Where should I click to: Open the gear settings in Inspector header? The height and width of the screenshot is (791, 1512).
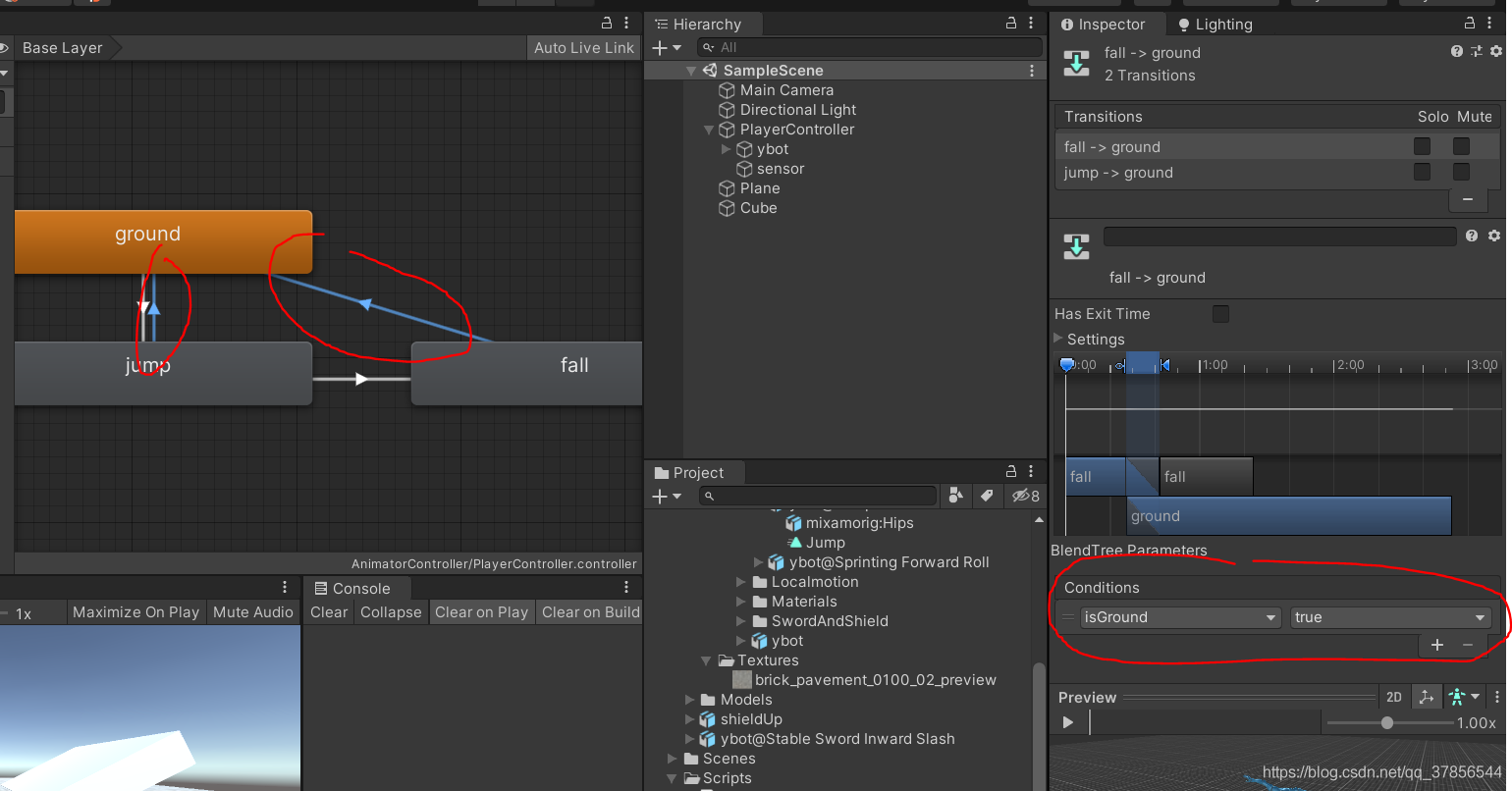[x=1496, y=51]
